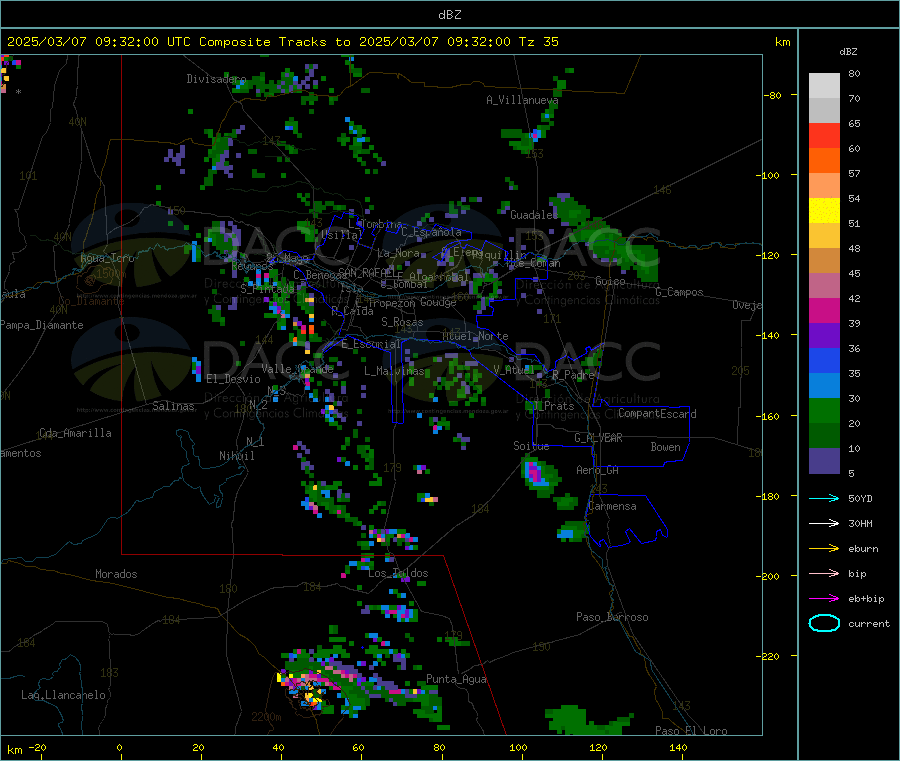
Task: Click the dBZ title at top
Action: tap(449, 14)
